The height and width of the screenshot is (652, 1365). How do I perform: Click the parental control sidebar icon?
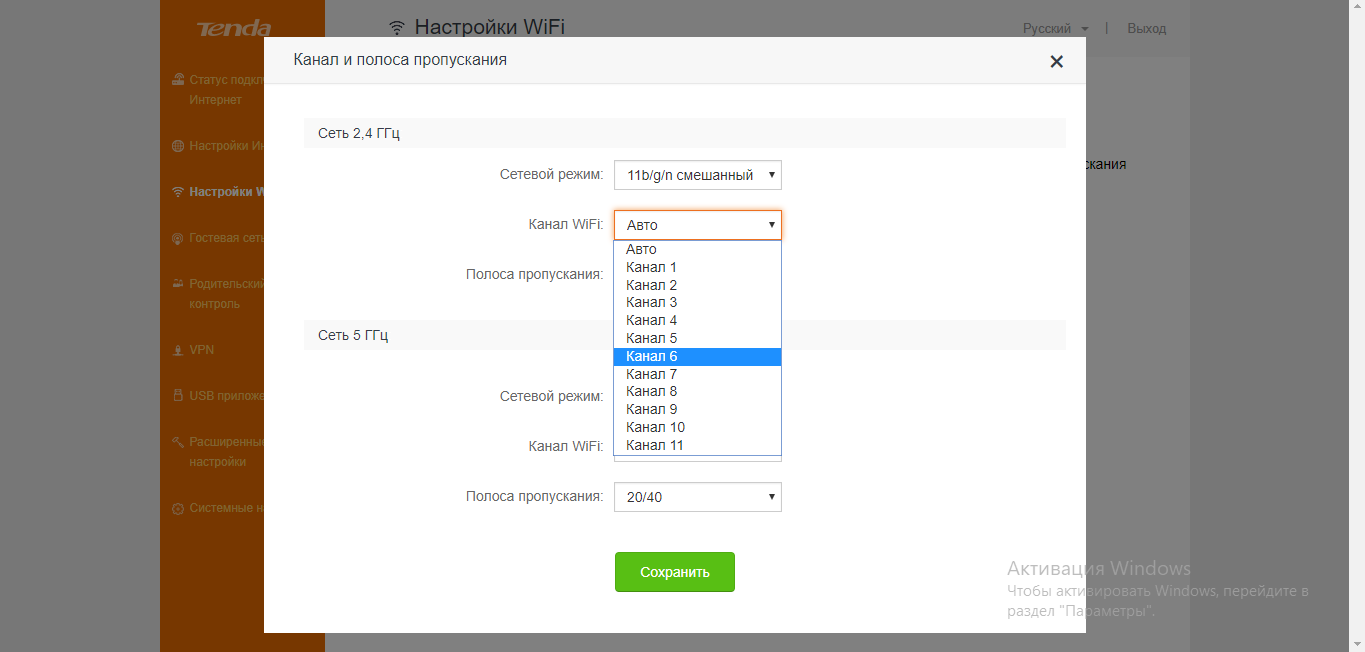click(178, 284)
